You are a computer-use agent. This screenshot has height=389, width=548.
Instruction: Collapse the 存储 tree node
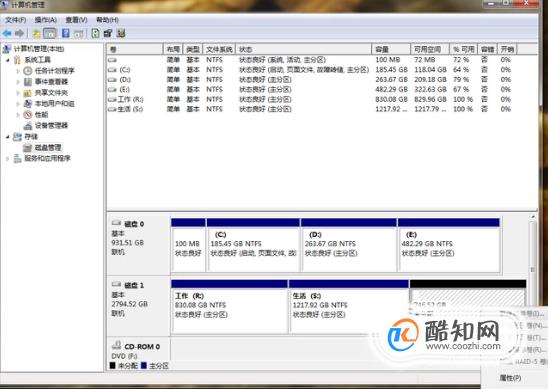8,137
